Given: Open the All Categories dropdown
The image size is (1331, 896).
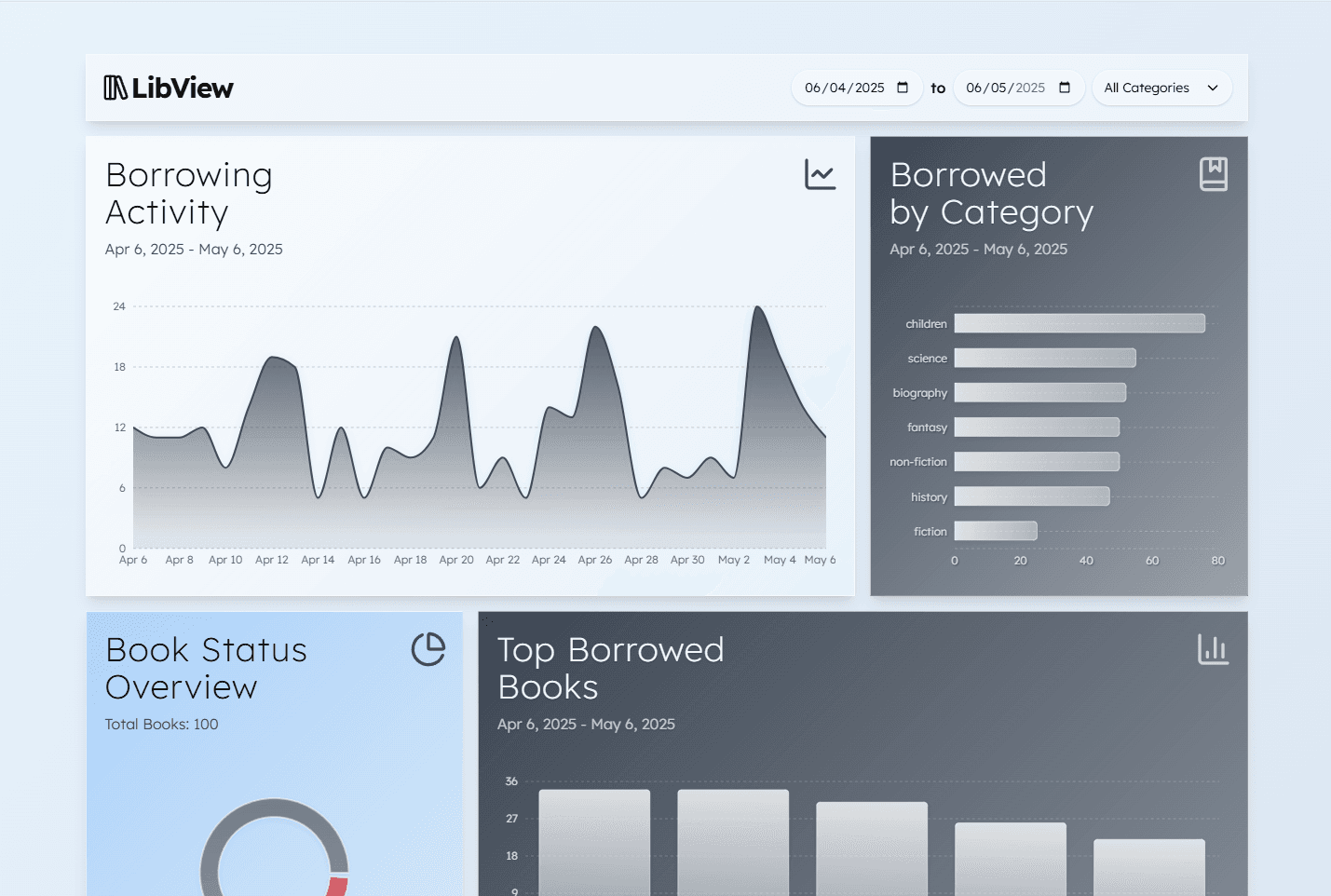Looking at the screenshot, I should [x=1161, y=88].
